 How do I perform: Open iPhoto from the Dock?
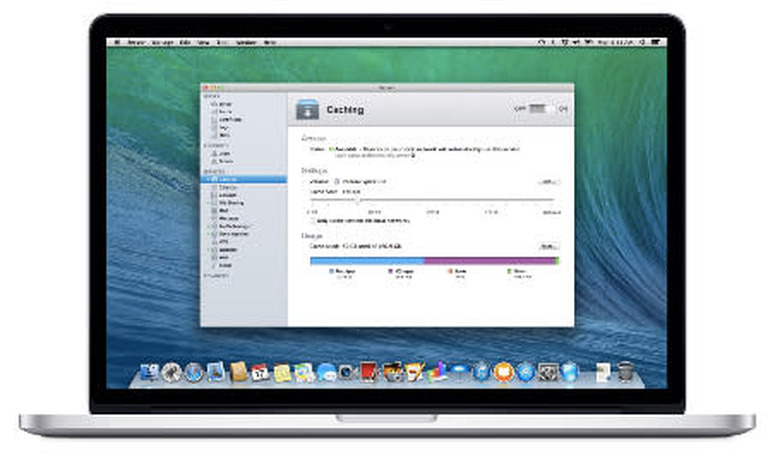pos(393,372)
